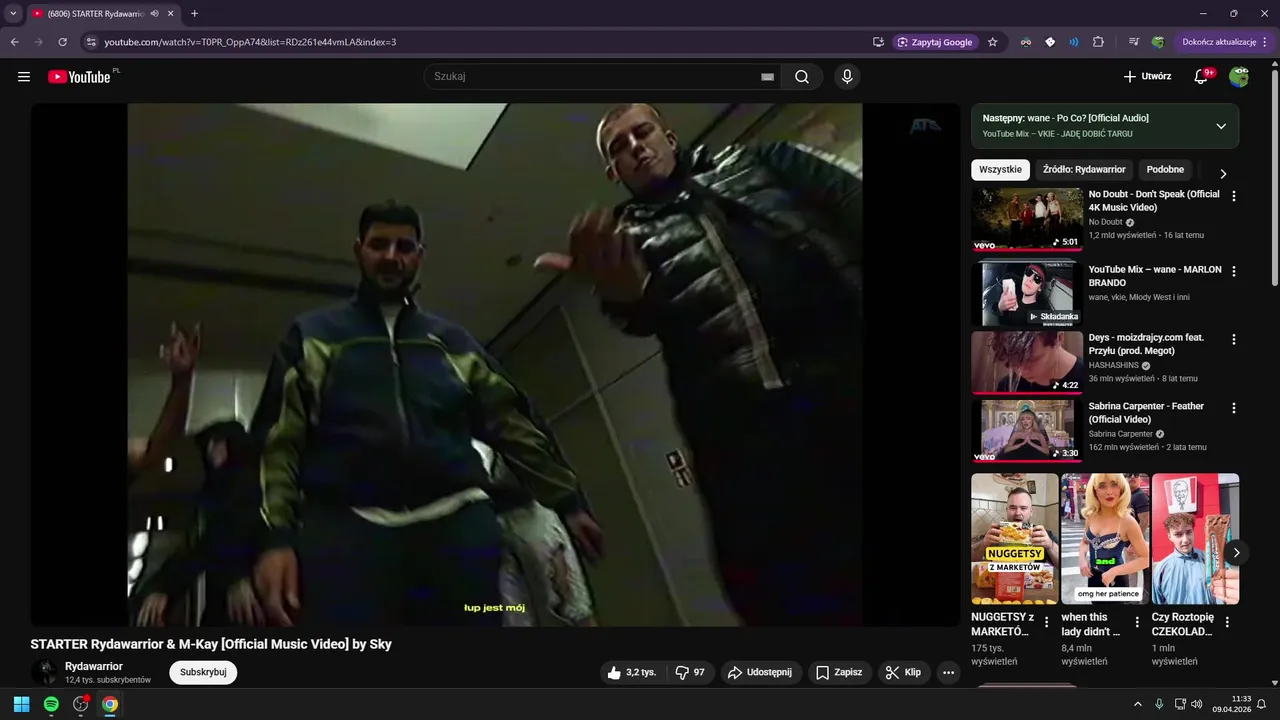Open the Sabrina Carpenter Feather thumbnail
The image size is (1280, 720).
[1027, 431]
